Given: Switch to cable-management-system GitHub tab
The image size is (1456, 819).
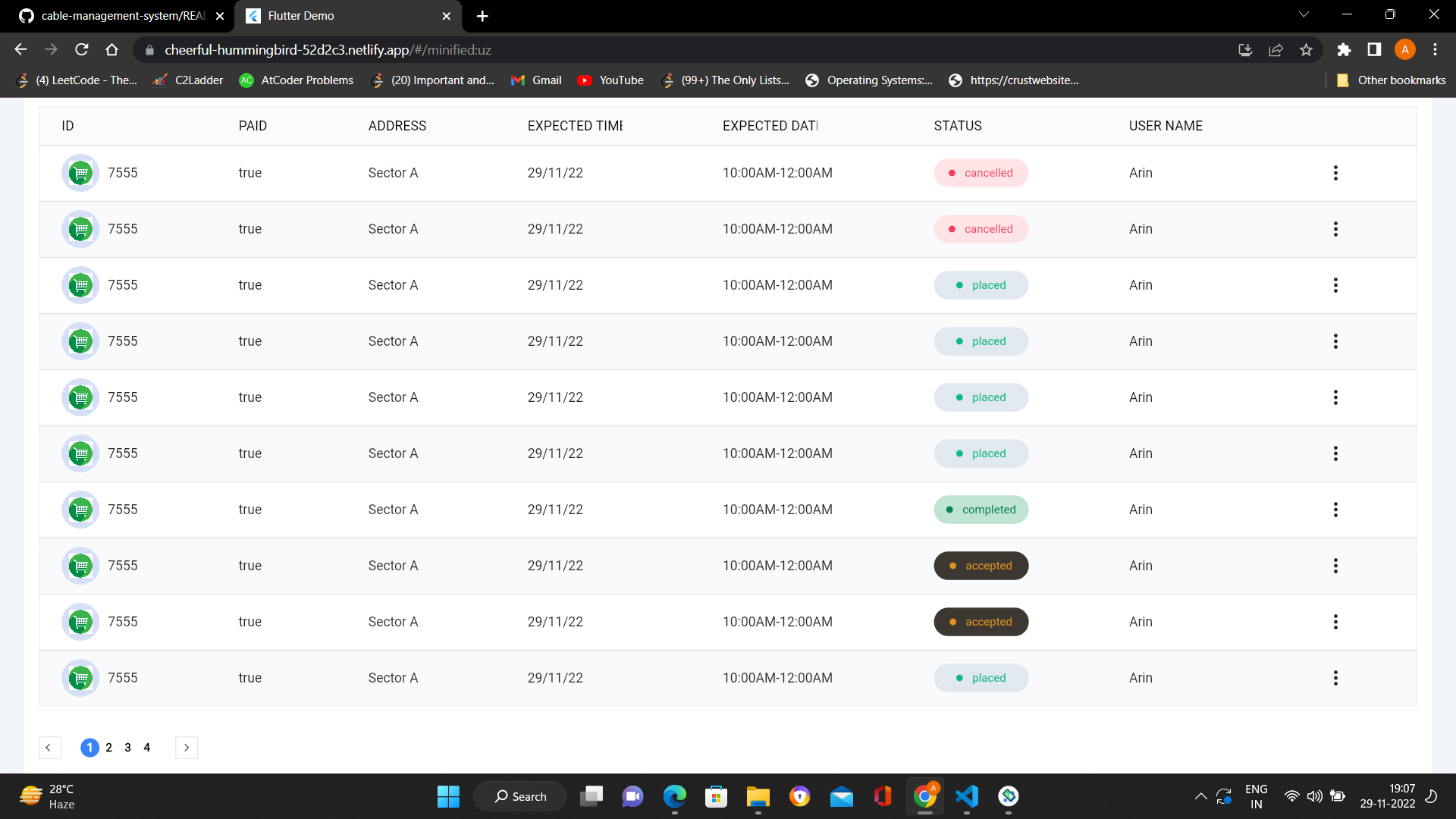Looking at the screenshot, I should 121,16.
